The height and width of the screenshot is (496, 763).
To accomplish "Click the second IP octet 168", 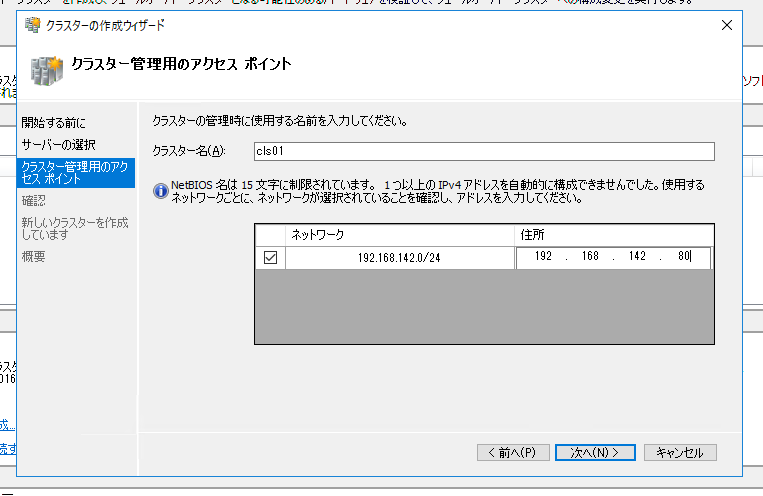I will (x=590, y=256).
